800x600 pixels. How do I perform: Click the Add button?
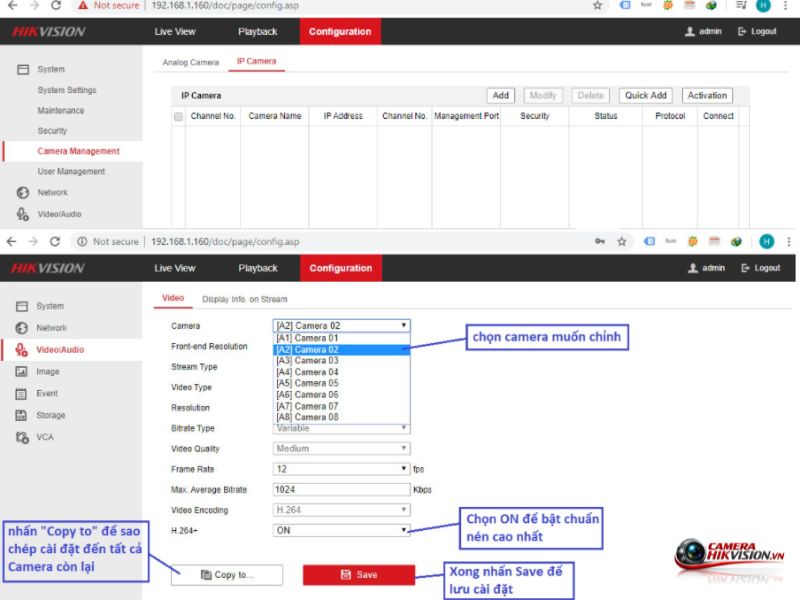coord(501,95)
